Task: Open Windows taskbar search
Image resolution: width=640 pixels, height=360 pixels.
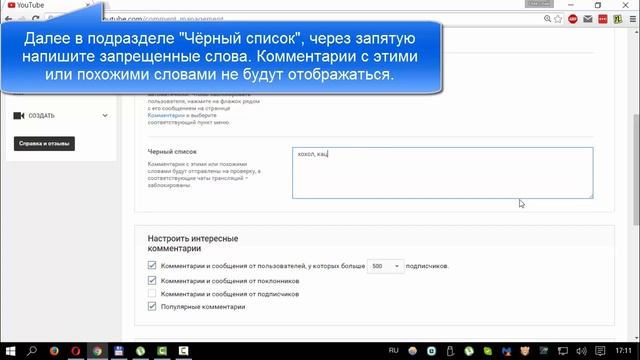Action: (x=32, y=351)
